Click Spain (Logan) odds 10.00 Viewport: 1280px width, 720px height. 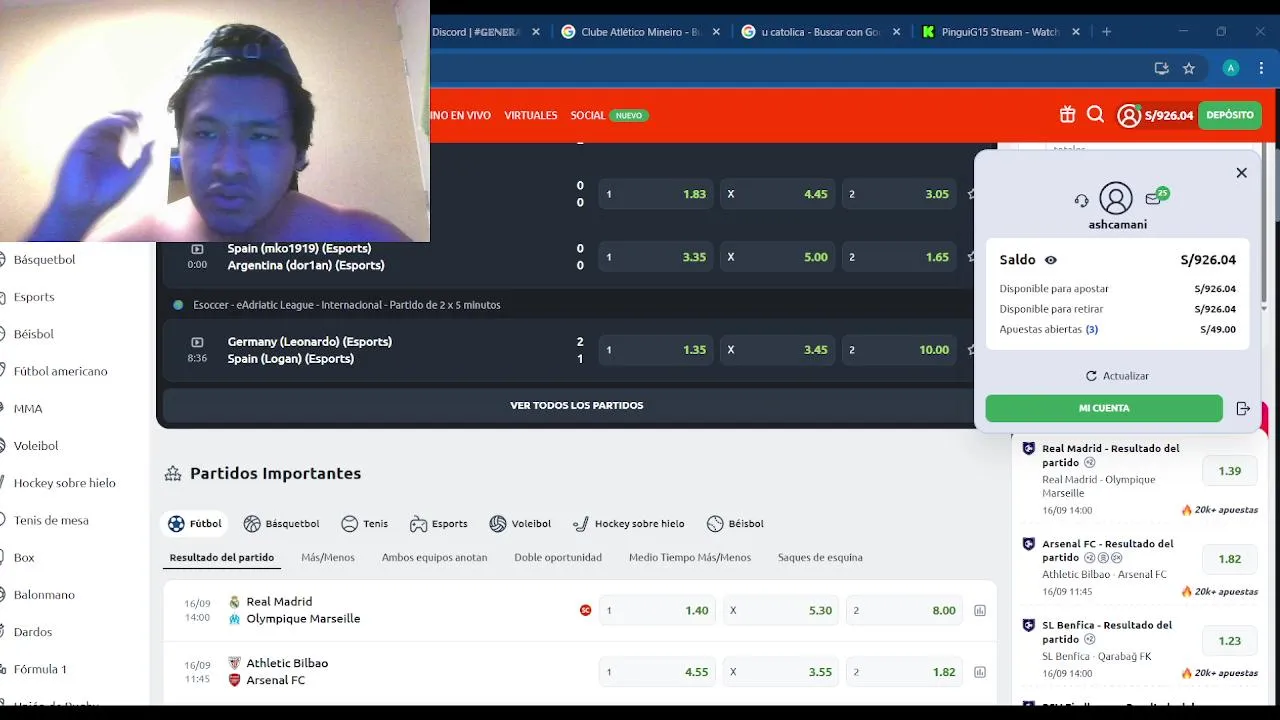coord(900,350)
